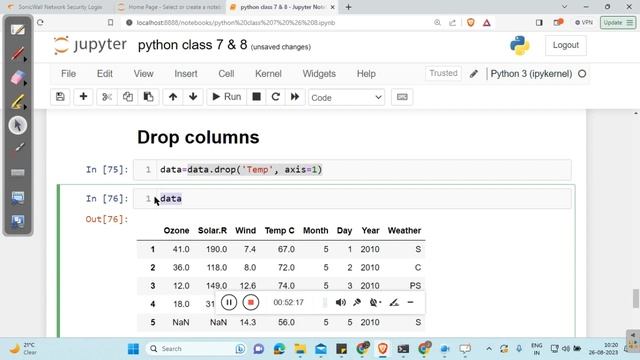Screen dimensions: 640x360
Task: Click the Trusted notebook button
Action: click(443, 73)
